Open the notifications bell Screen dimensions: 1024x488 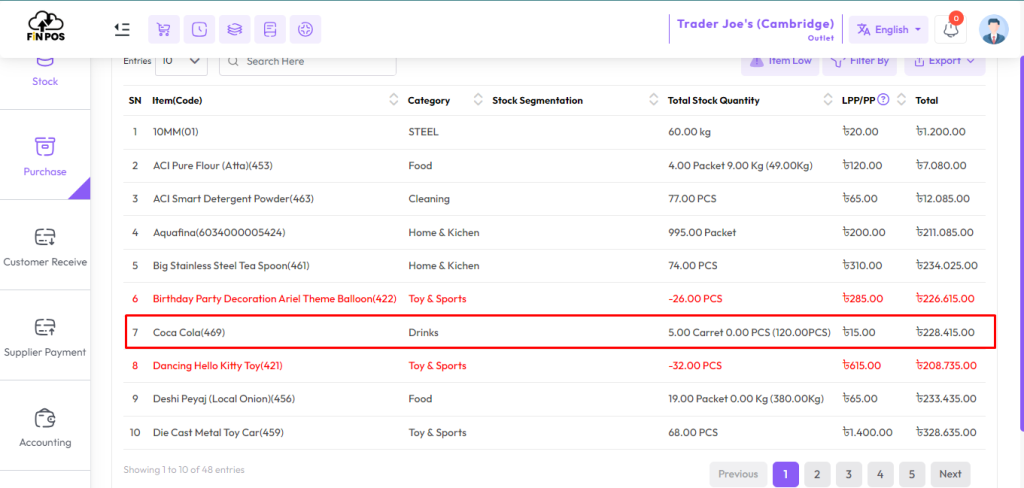tap(950, 29)
